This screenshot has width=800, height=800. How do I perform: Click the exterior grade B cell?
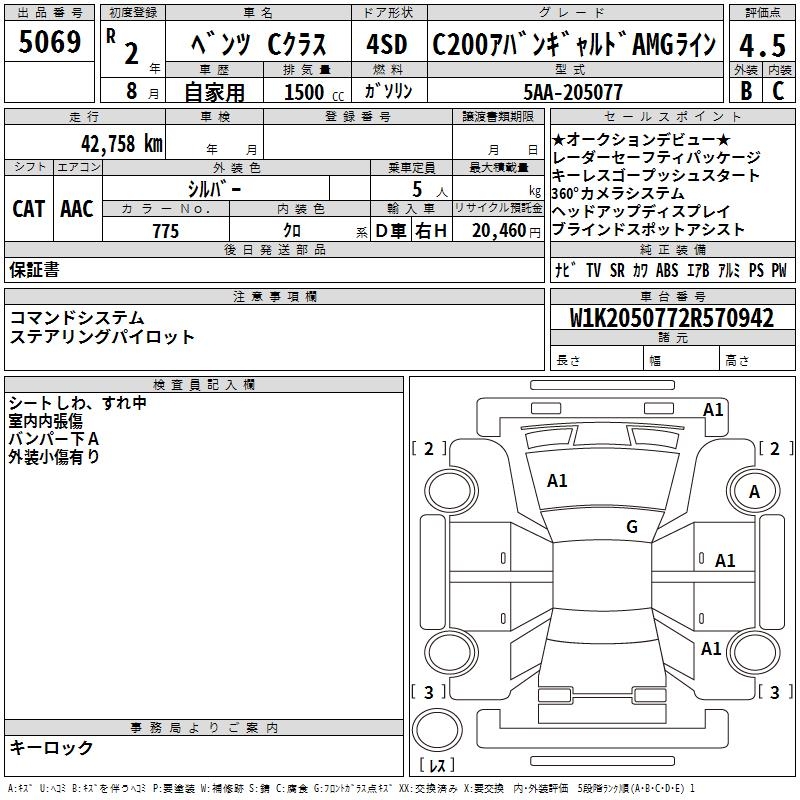[x=745, y=90]
